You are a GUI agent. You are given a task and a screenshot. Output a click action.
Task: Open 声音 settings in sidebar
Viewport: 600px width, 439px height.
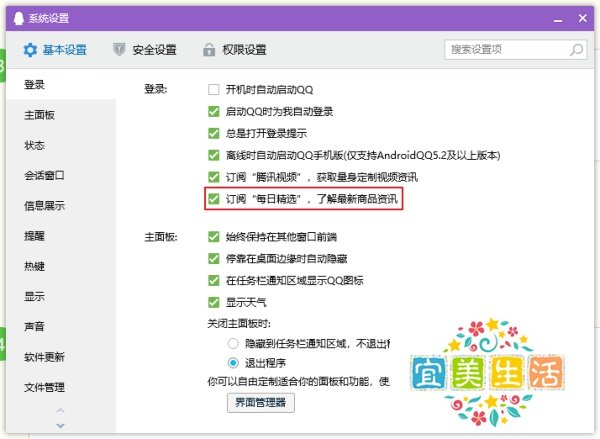click(x=61, y=326)
